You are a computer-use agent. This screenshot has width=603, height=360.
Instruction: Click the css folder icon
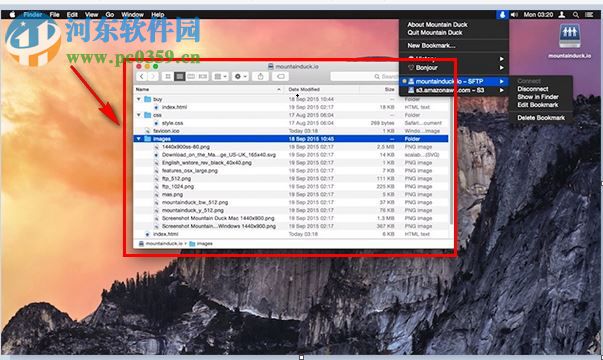click(x=148, y=115)
